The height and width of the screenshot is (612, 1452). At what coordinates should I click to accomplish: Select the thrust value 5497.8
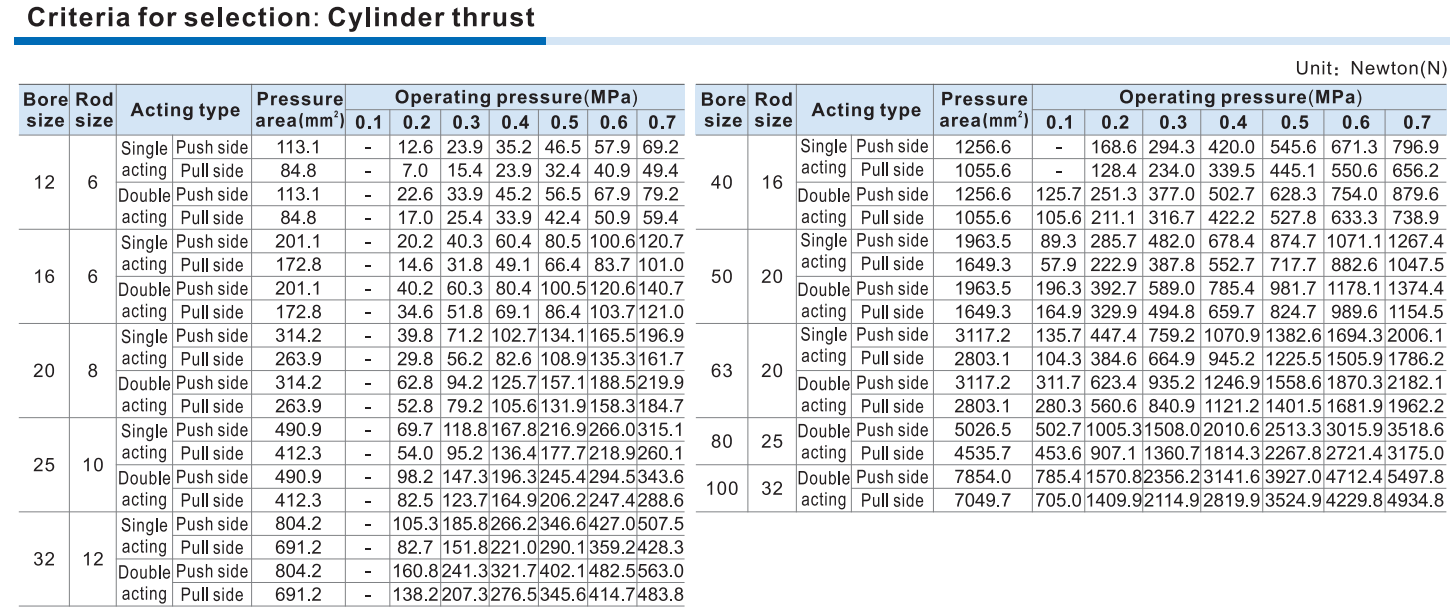1416,477
